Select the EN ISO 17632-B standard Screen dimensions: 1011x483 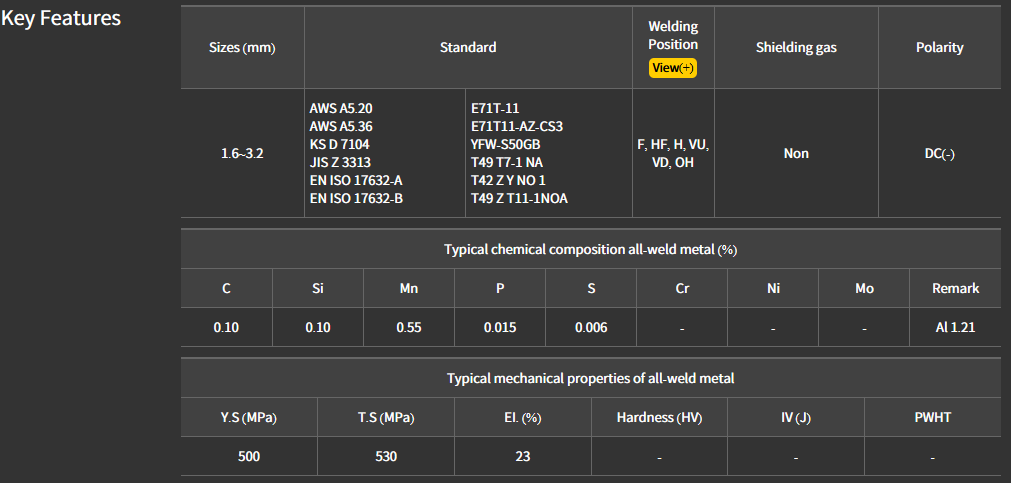point(356,198)
